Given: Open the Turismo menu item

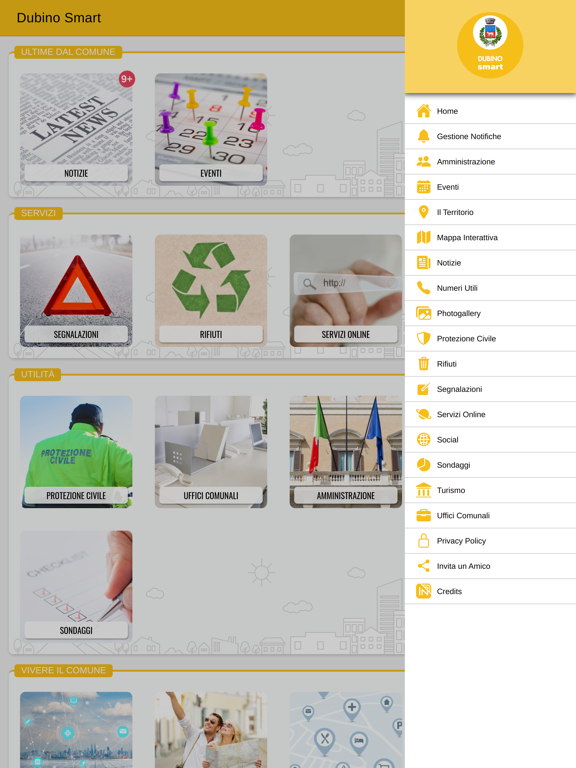Looking at the screenshot, I should (490, 490).
